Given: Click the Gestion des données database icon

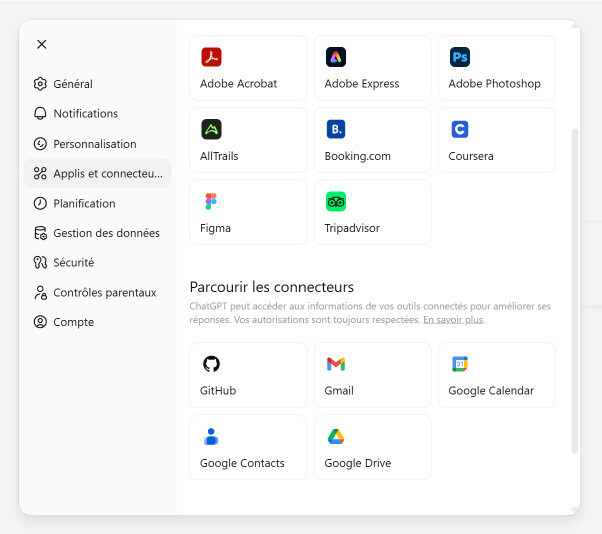Looking at the screenshot, I should point(40,233).
